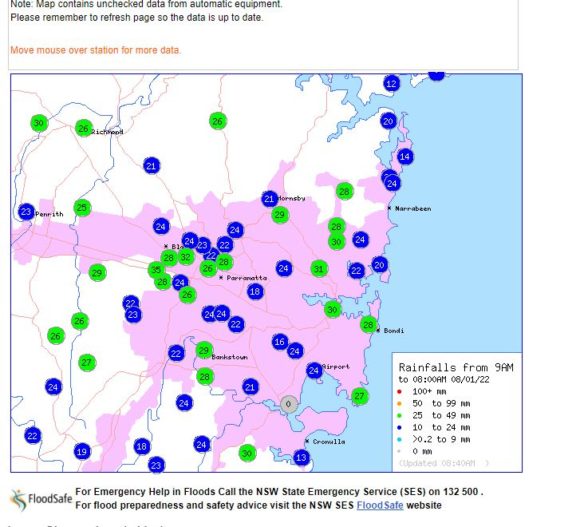This screenshot has width=580, height=527.
Task: Click the '132 500' SES phone number text
Action: pyautogui.click(x=461, y=492)
